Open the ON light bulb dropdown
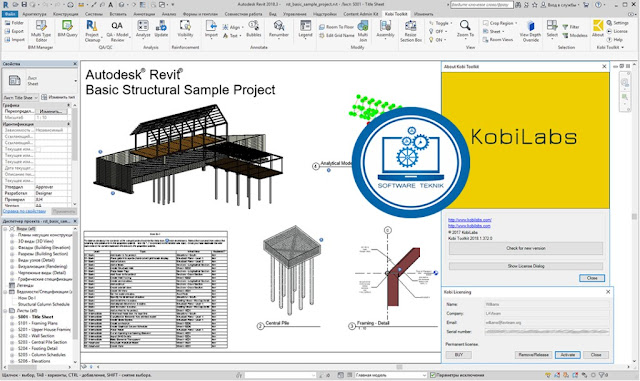Image resolution: width=640 pixels, height=381 pixels. pyautogui.click(x=437, y=40)
